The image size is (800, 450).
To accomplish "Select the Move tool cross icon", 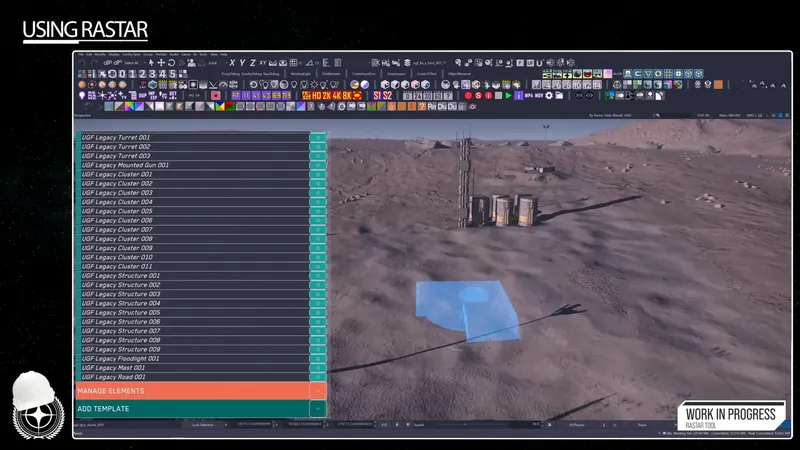I will 161,63.
